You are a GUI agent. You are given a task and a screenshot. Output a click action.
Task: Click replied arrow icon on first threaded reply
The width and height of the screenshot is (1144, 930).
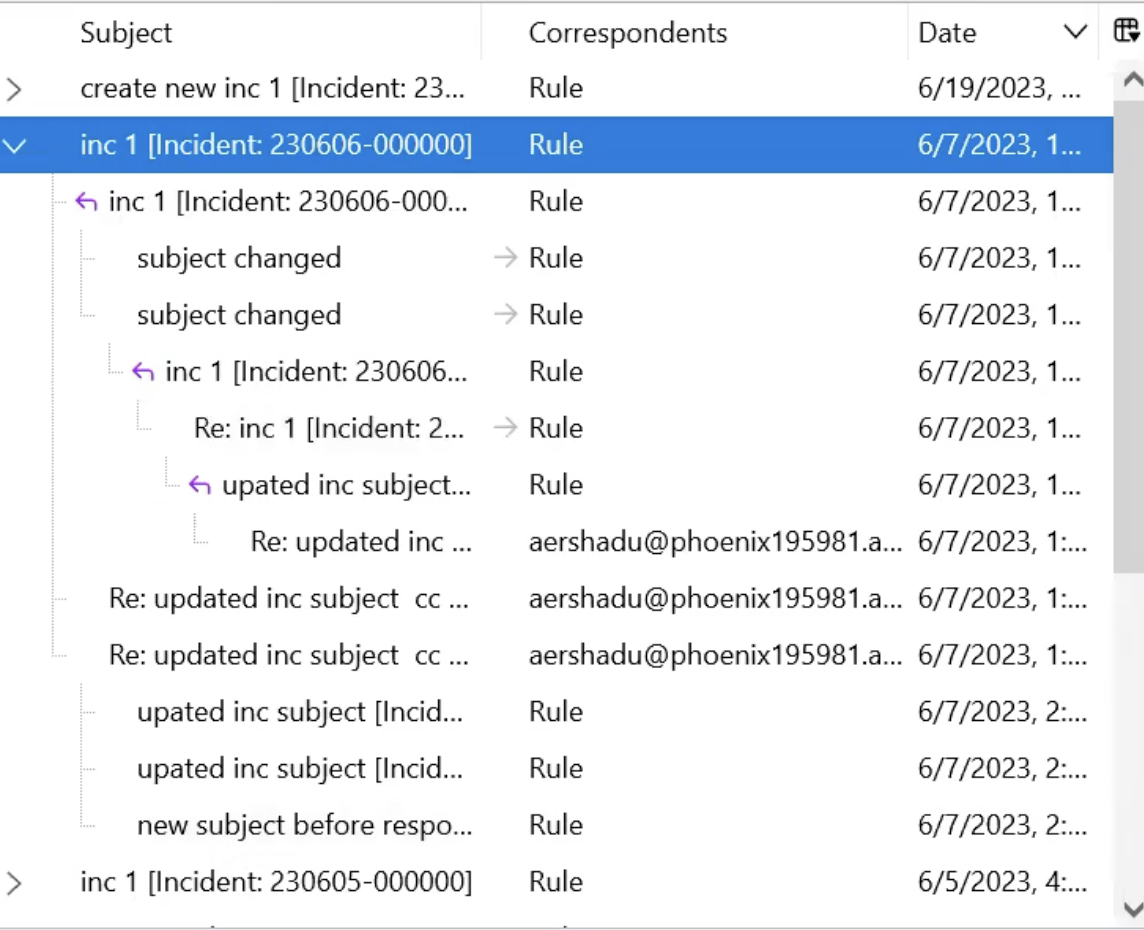click(x=88, y=202)
